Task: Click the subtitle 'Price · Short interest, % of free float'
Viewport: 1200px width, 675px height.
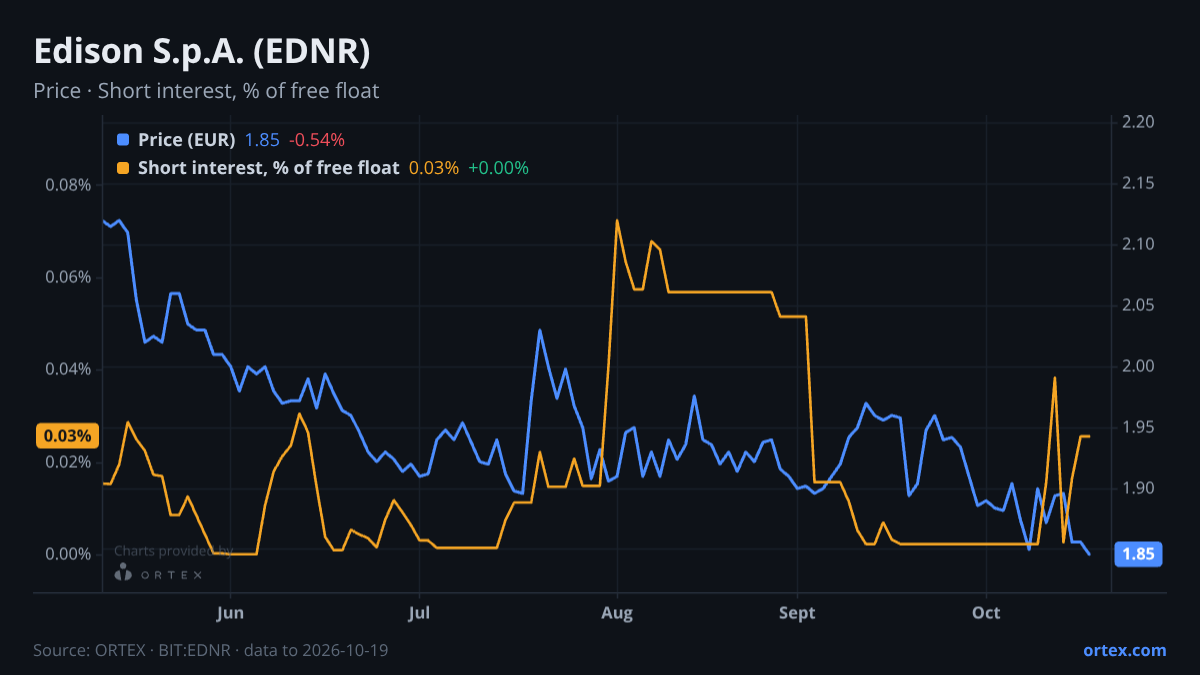Action: (x=206, y=91)
